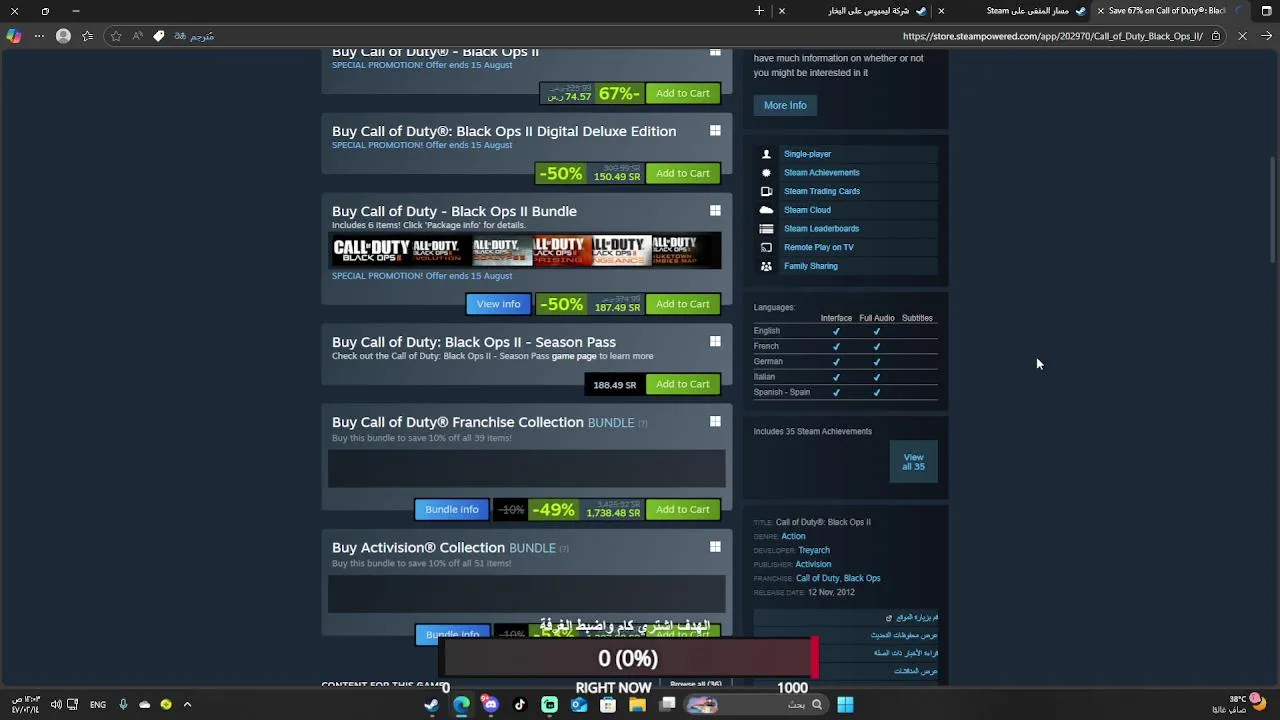1280x720 pixels.
Task: Open the new tab plus button
Action: point(759,11)
